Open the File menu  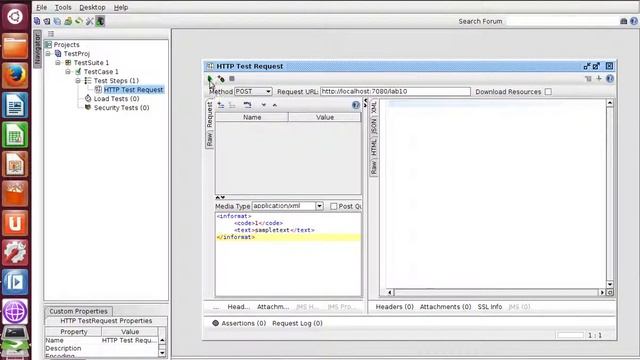41,7
